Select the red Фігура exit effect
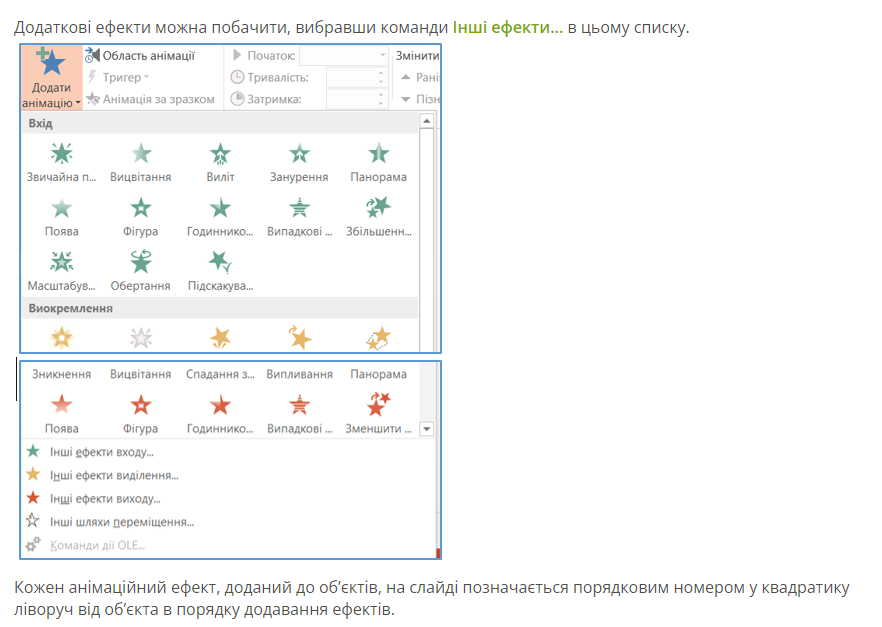Viewport: 882px width, 627px height. point(141,414)
